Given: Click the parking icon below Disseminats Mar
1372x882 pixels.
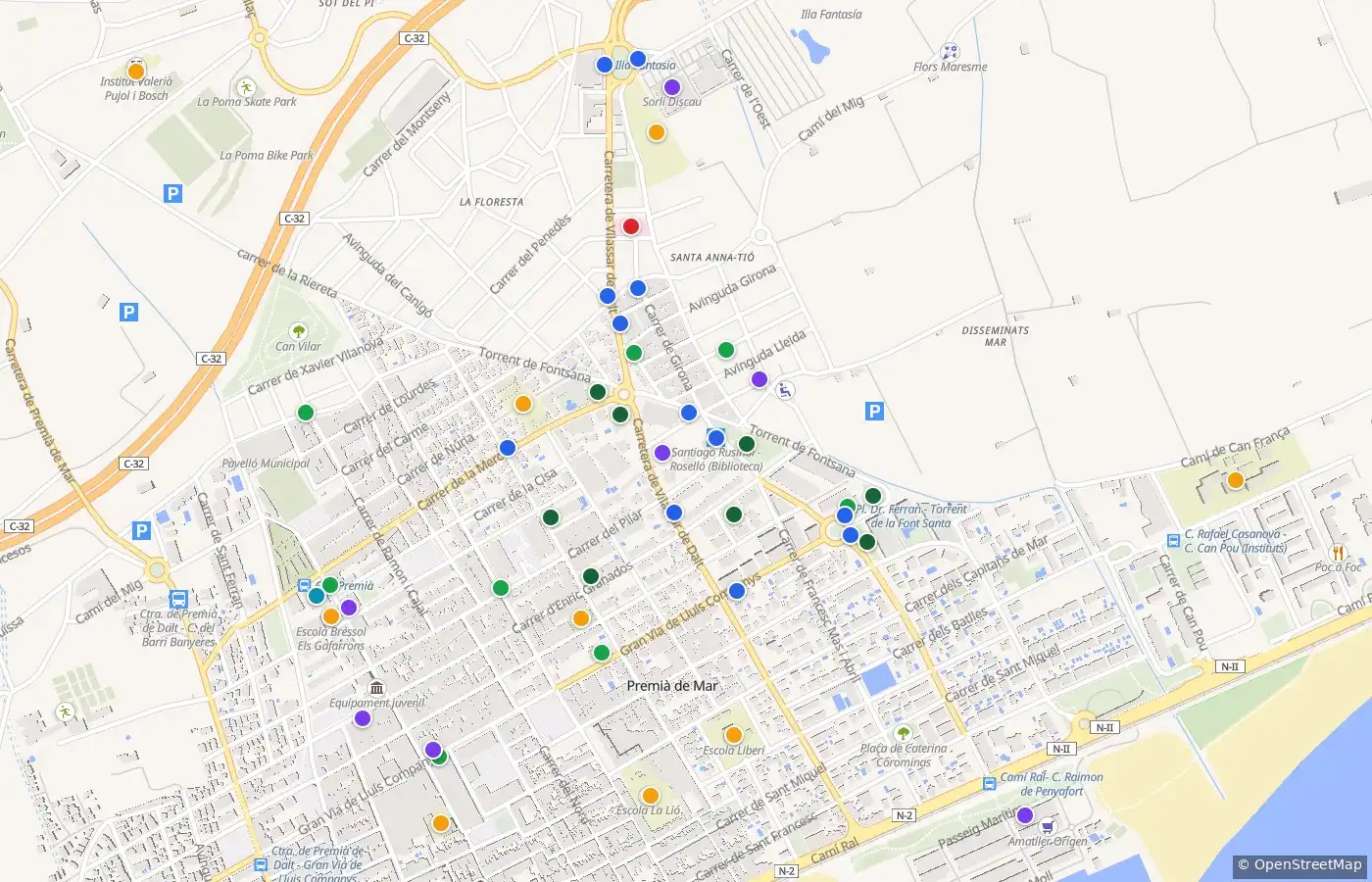Looking at the screenshot, I should click(x=875, y=412).
